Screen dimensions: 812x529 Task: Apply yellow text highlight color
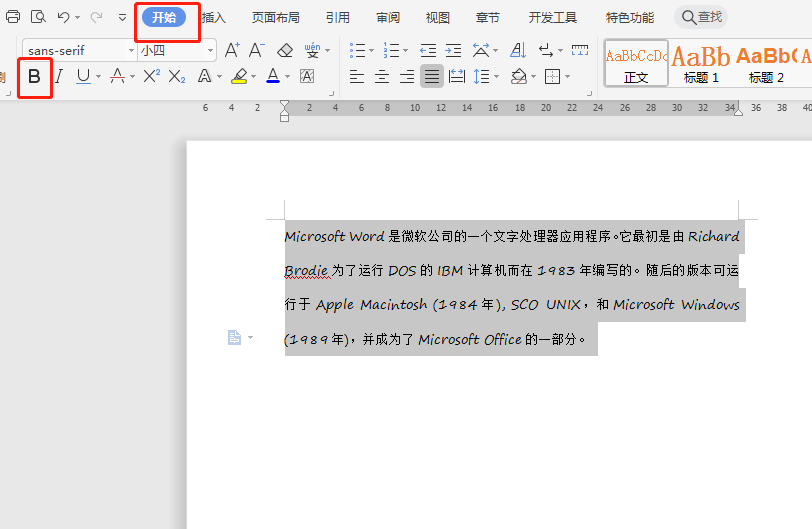click(x=239, y=77)
